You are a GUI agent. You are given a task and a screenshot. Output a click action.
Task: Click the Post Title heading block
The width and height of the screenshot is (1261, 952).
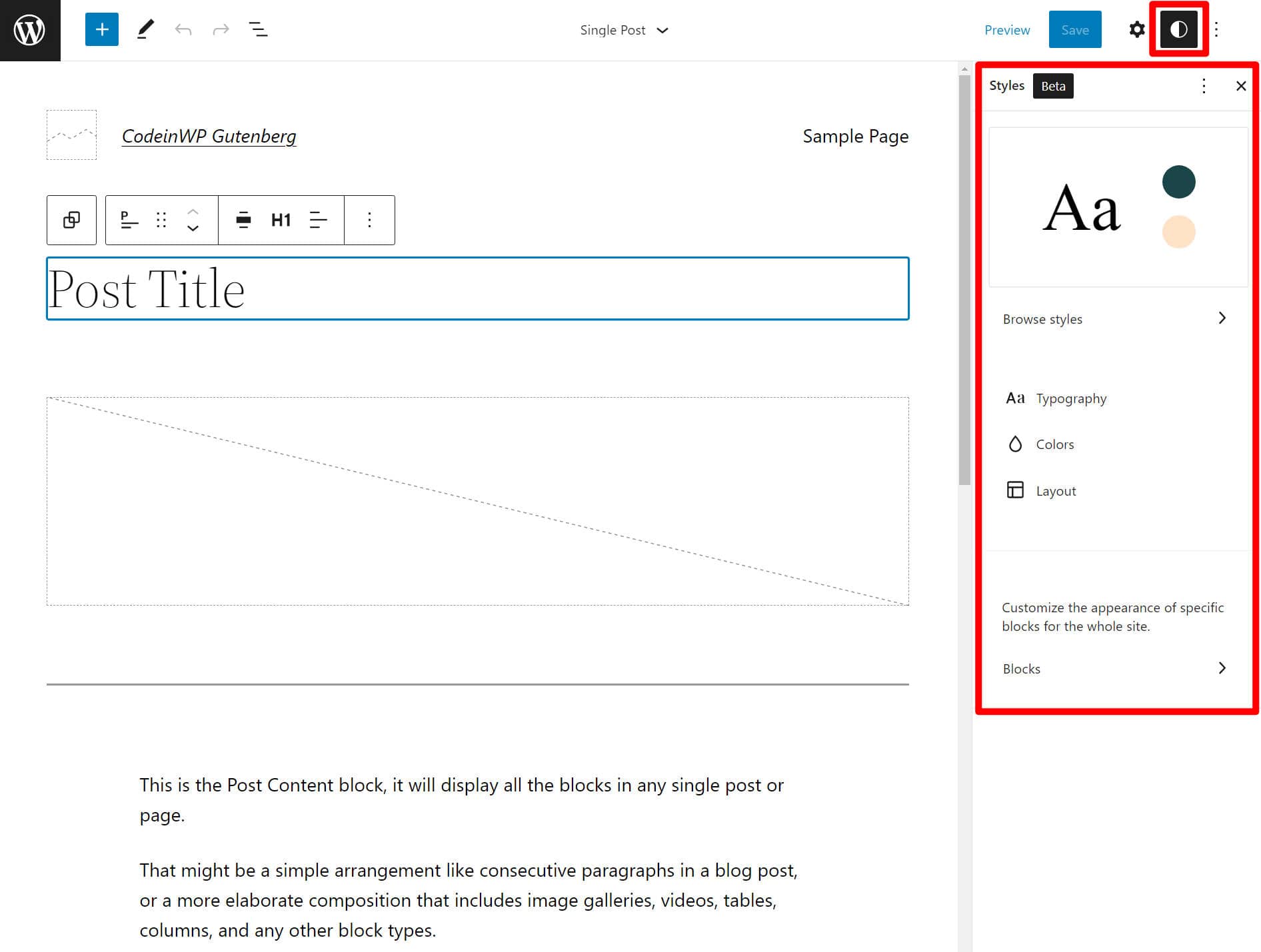tap(478, 288)
